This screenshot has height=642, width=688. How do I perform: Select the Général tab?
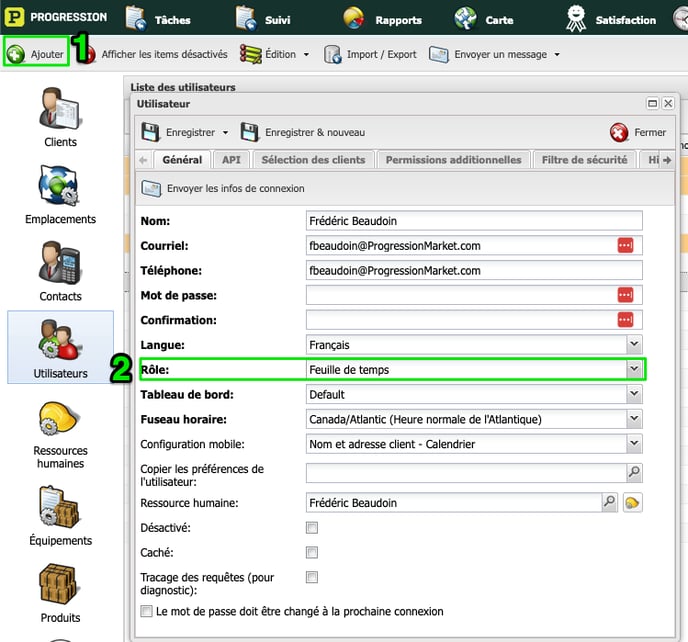(x=182, y=160)
